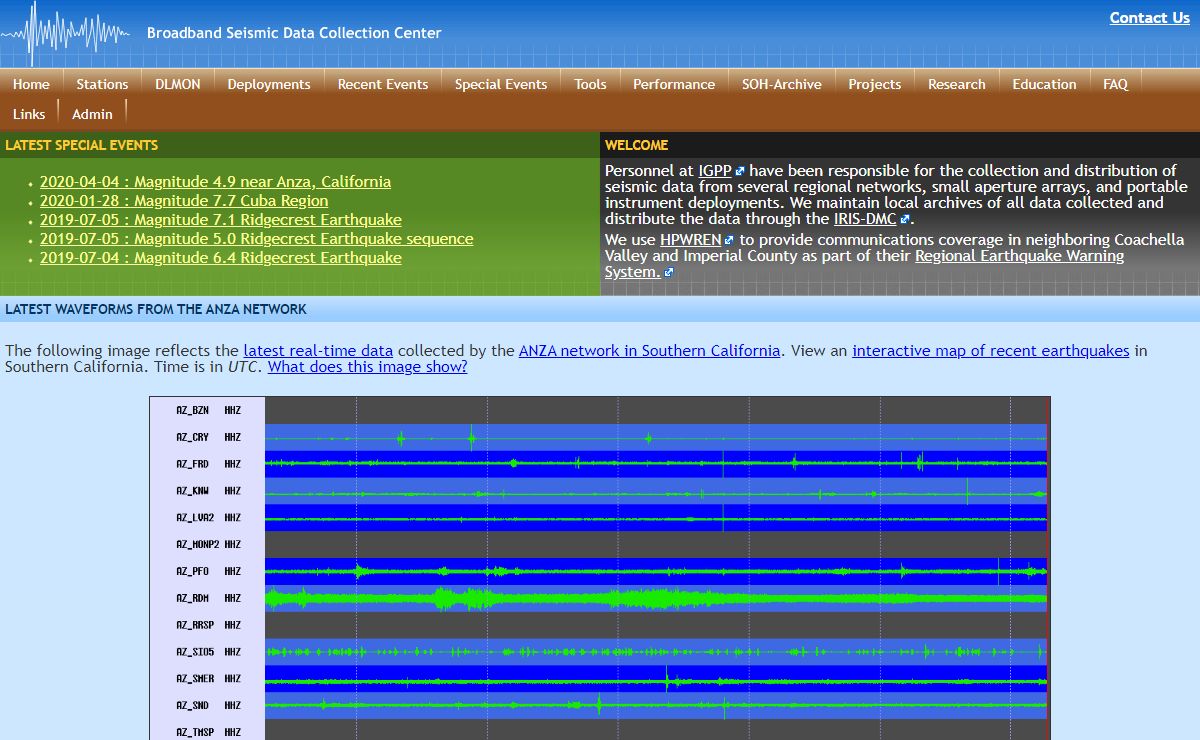The width and height of the screenshot is (1200, 740).
Task: Open interactive map of recent earthquakes link
Action: point(991,351)
